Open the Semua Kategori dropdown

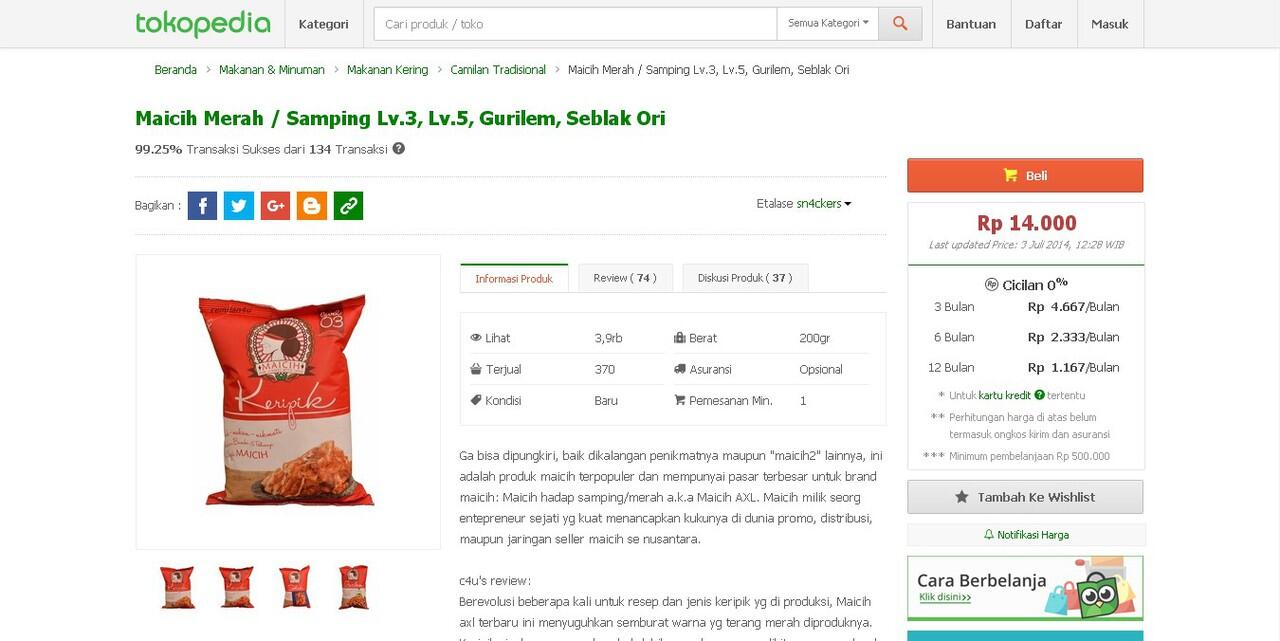828,24
